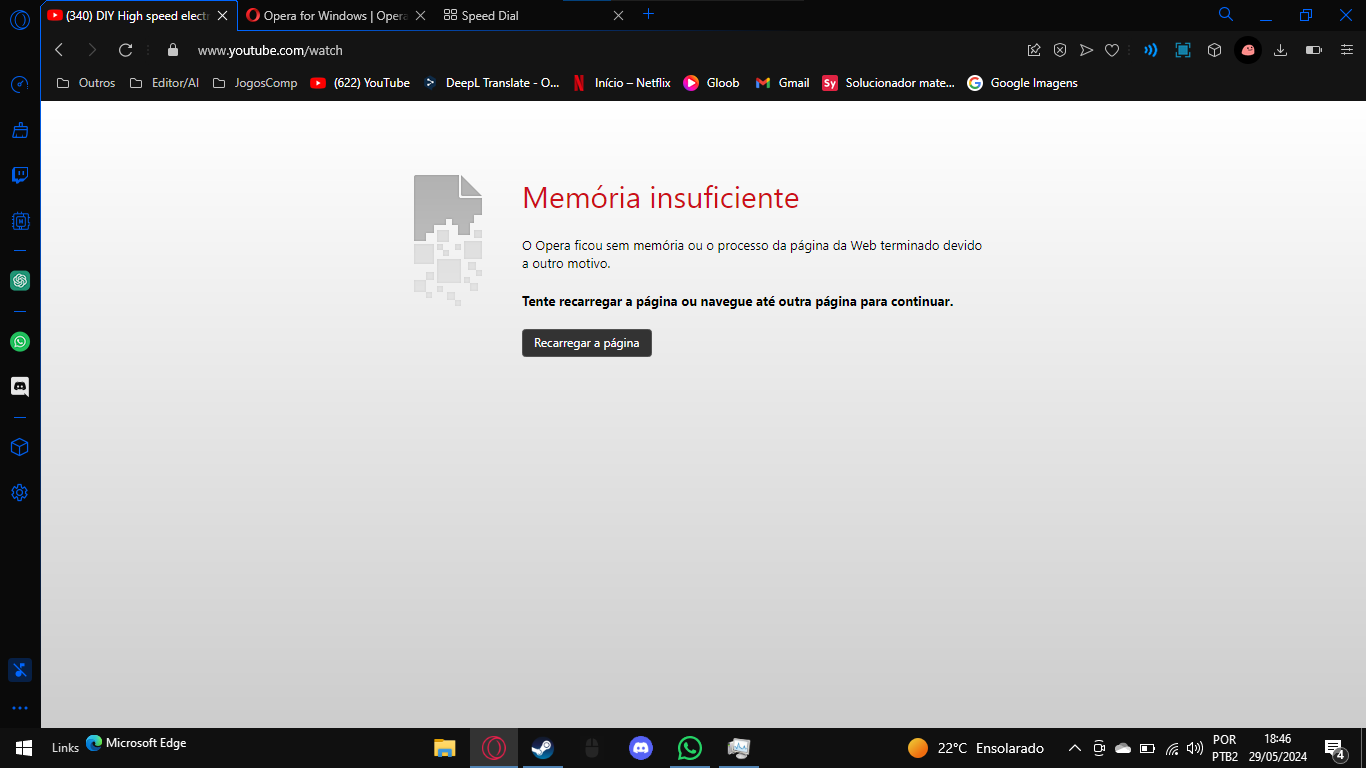This screenshot has width=1366, height=768.
Task: Switch to the Speed Dial tab
Action: point(533,16)
